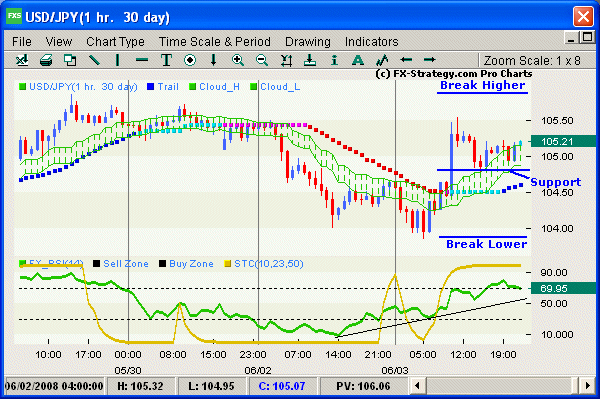Click the bold A annotation icon
Viewport: 600px width, 399px height.
(358, 60)
